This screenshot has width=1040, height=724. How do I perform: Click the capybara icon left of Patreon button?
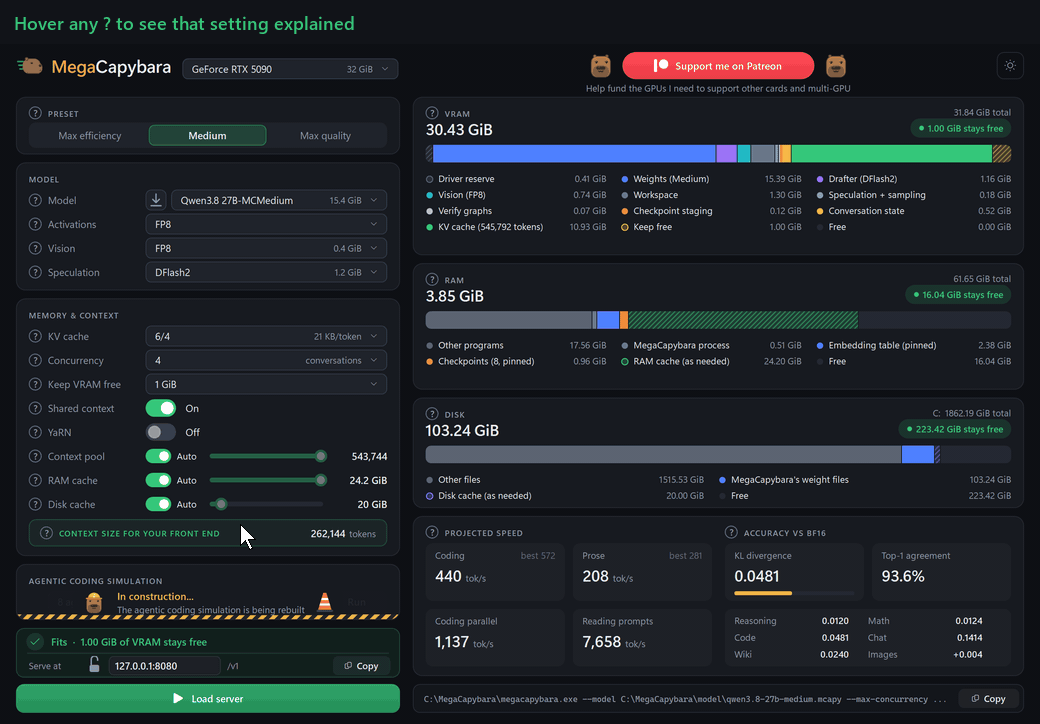[600, 66]
